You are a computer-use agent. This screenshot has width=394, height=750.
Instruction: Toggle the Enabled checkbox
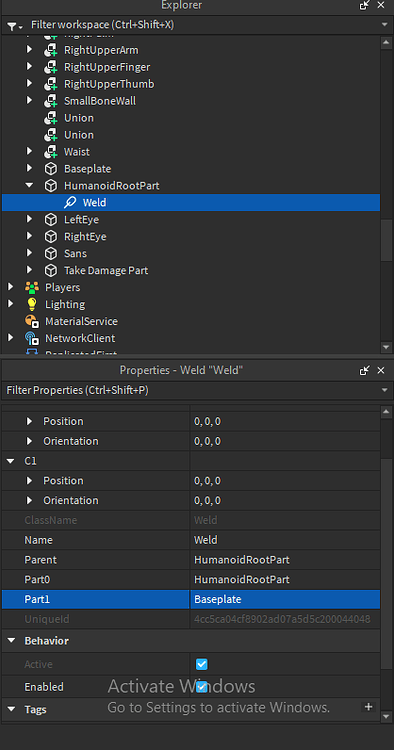(x=202, y=687)
